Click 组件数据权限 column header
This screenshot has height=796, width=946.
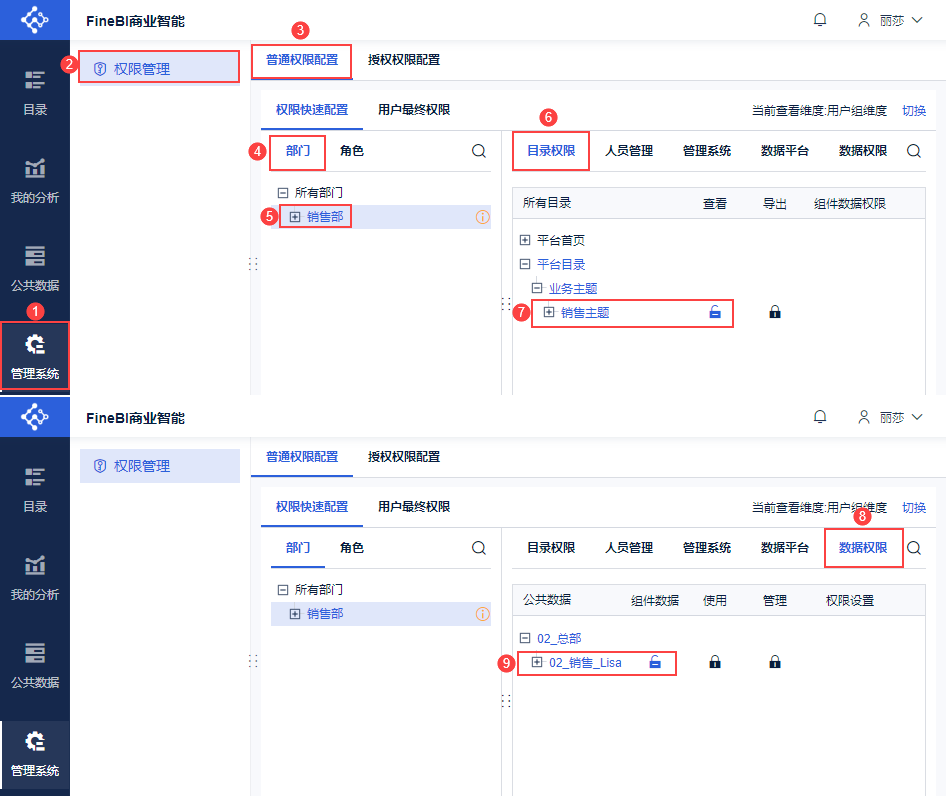(x=849, y=203)
